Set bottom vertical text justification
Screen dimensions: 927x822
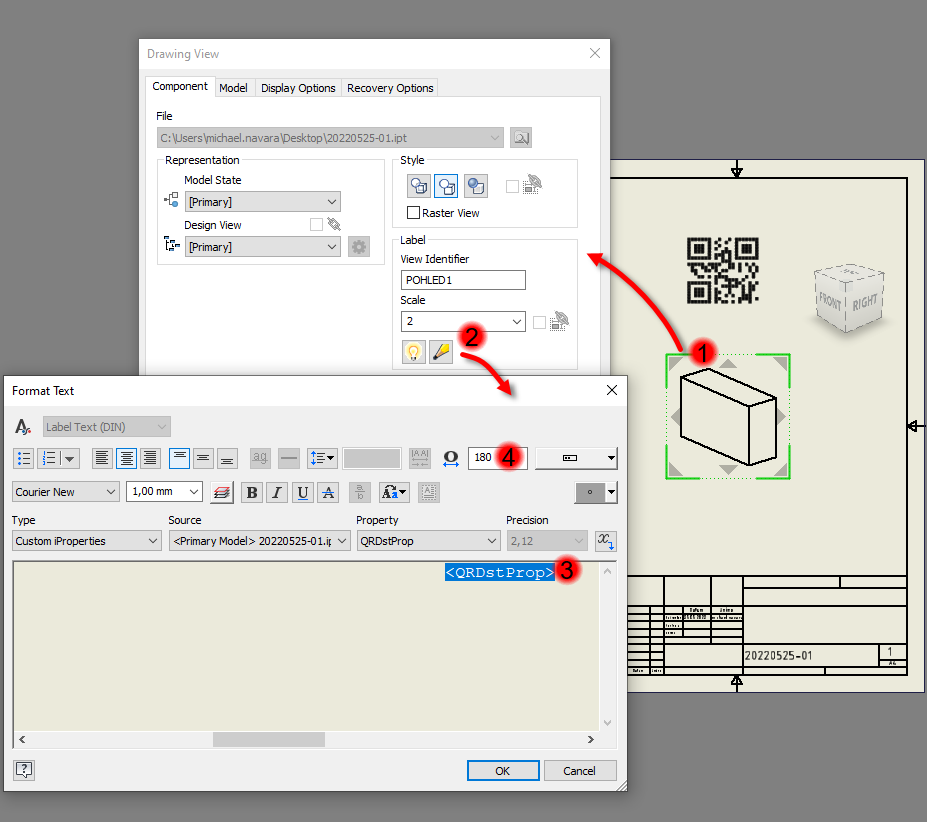pos(227,458)
